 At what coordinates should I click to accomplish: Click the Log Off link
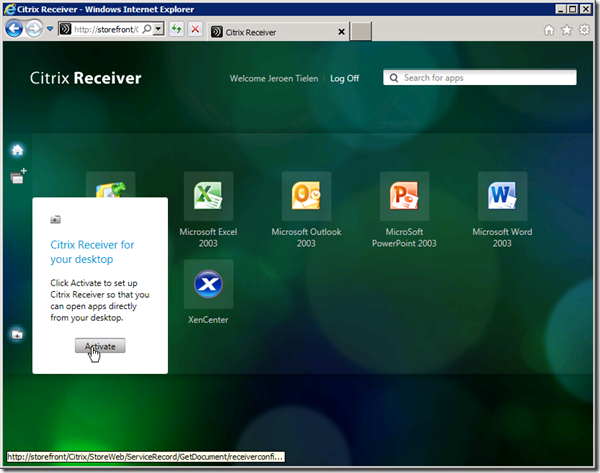point(344,78)
